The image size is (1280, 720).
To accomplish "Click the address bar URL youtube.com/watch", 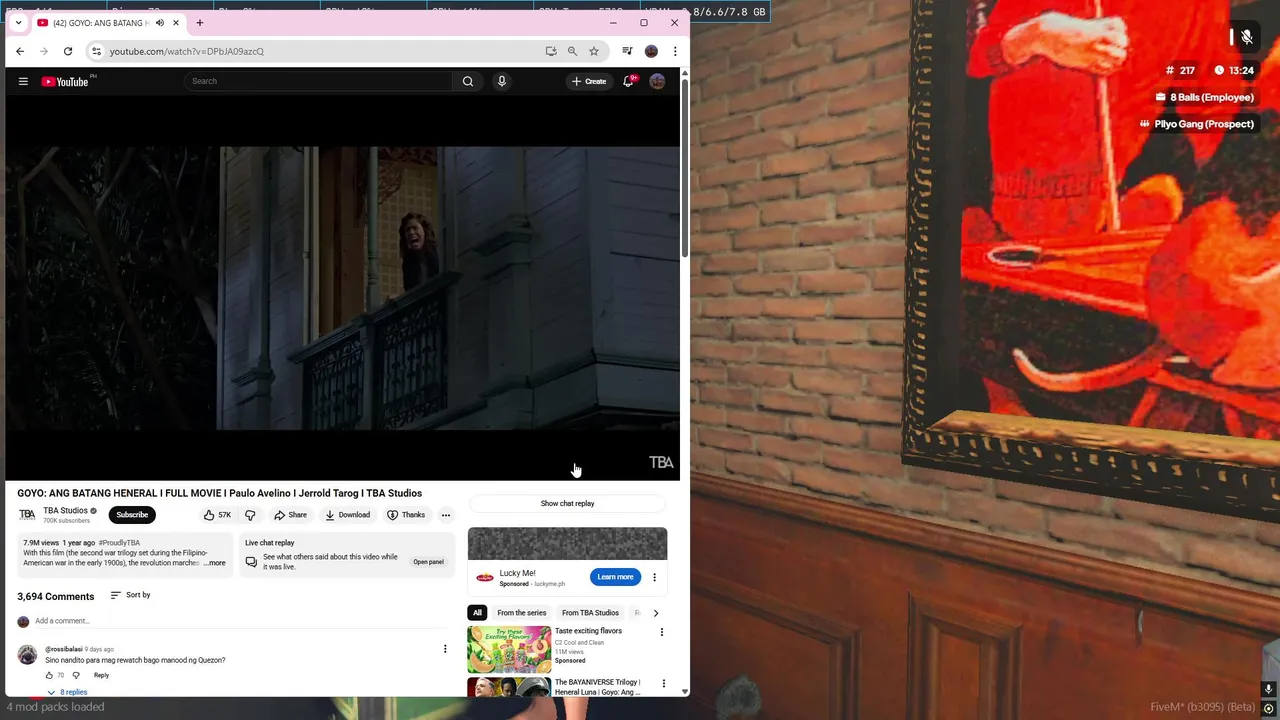I will pyautogui.click(x=187, y=51).
